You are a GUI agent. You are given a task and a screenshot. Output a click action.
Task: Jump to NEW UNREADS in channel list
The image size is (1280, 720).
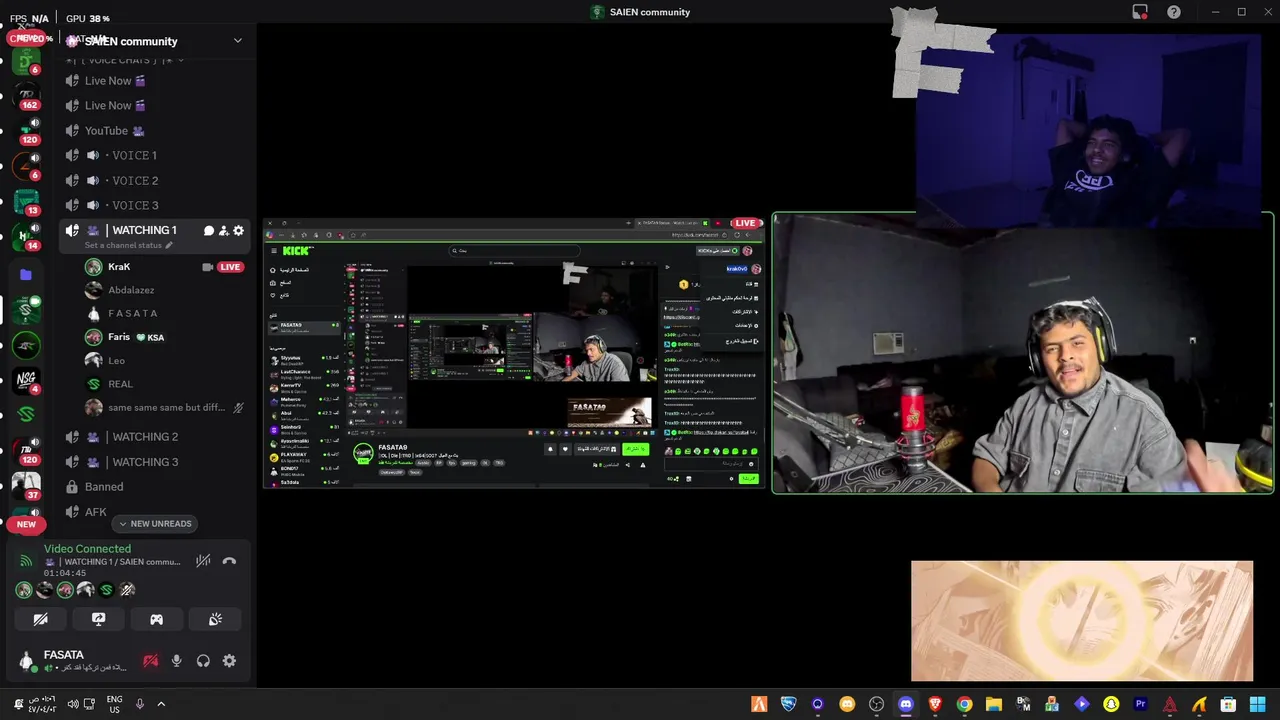point(155,524)
